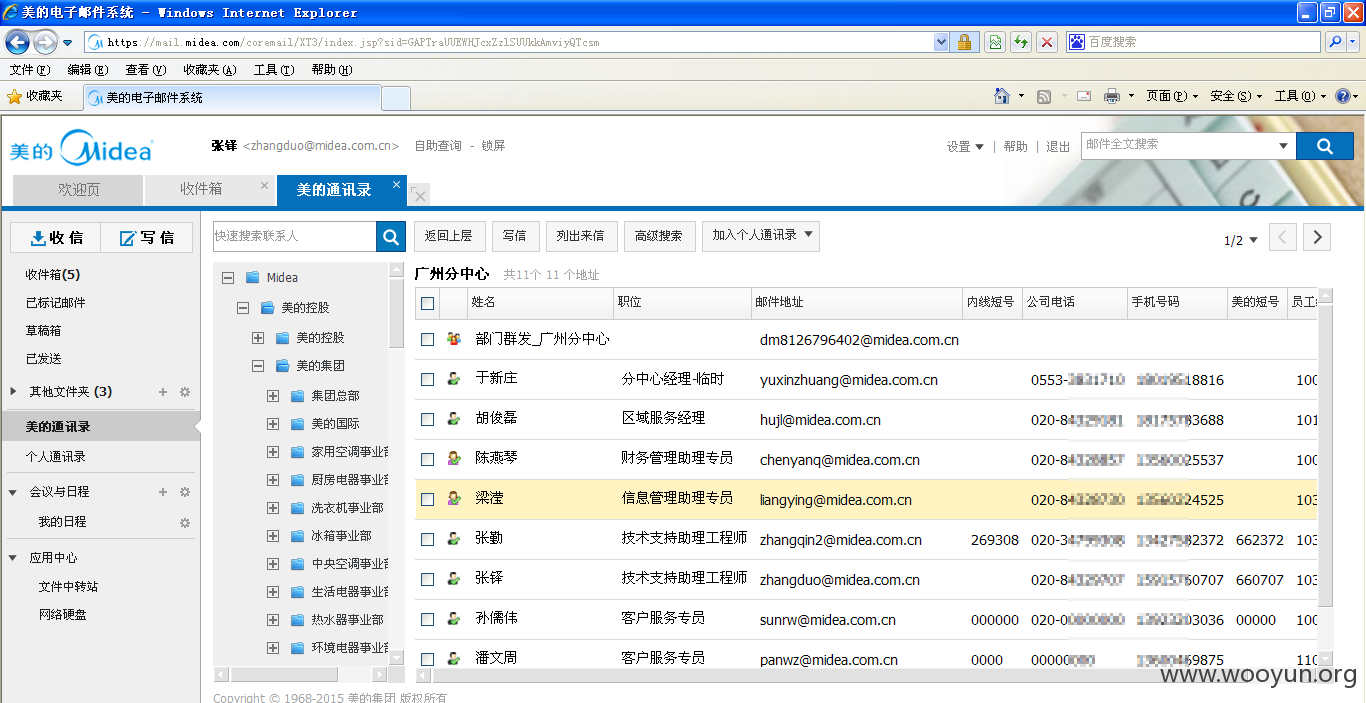The image size is (1366, 703).
Task: Switch to the 欢迎页 tab
Action: [x=78, y=190]
